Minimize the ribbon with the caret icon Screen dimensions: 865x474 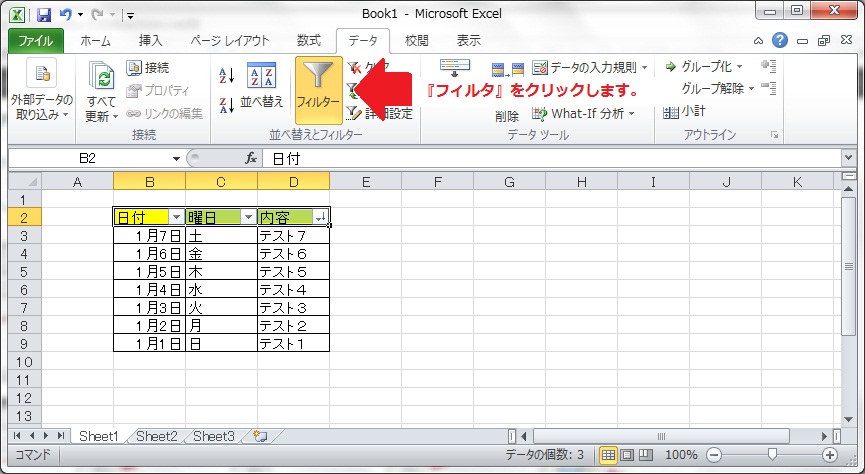pos(759,41)
